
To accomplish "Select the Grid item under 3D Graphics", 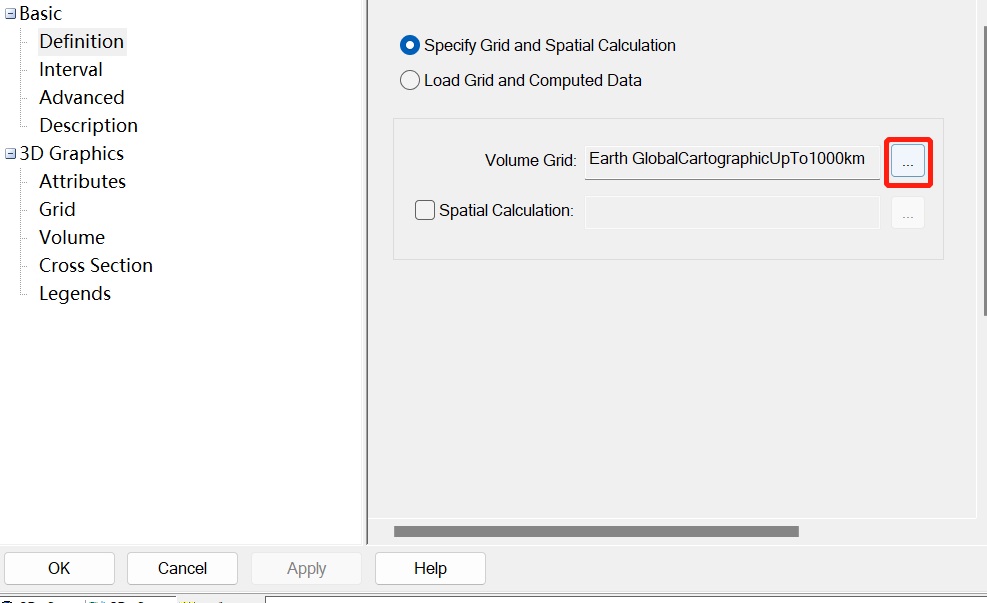I will [x=57, y=209].
